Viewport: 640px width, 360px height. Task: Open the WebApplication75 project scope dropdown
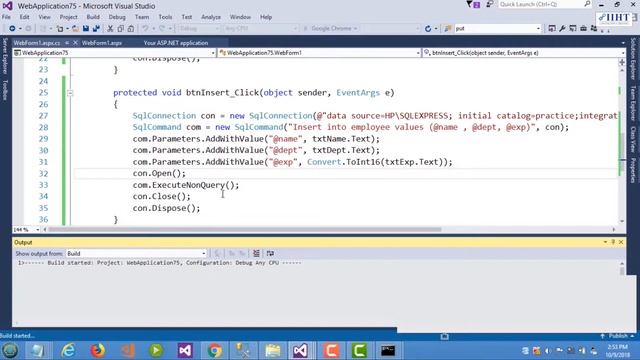[114, 53]
